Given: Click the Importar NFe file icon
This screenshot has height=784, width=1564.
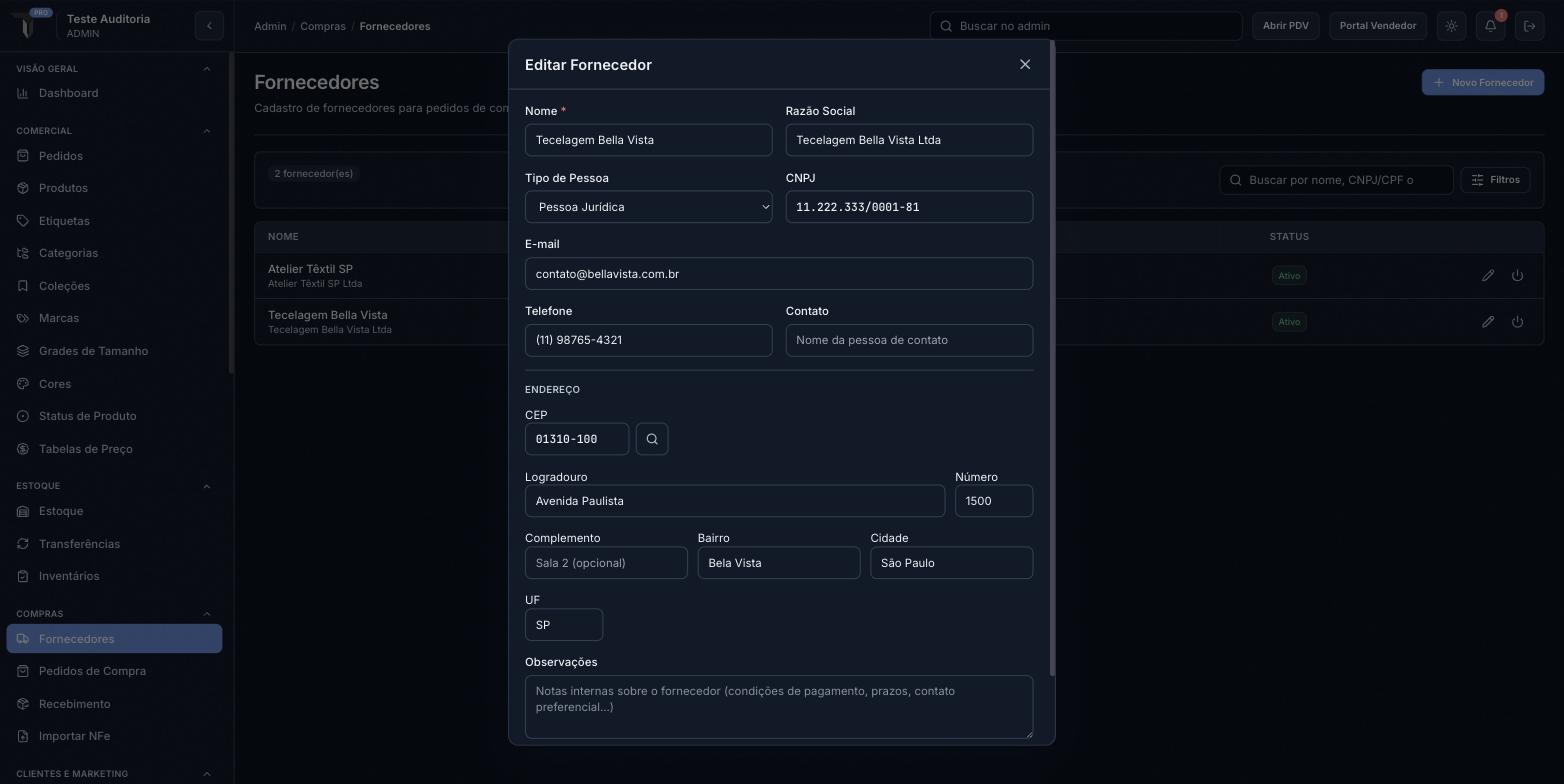Looking at the screenshot, I should point(23,736).
